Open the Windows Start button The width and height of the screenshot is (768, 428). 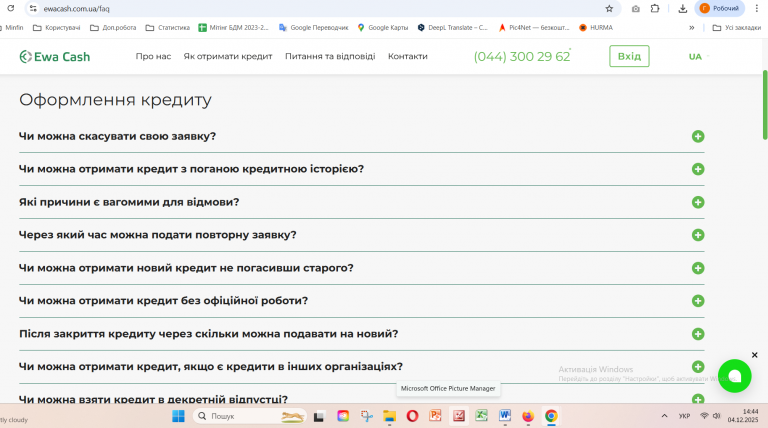(178, 416)
